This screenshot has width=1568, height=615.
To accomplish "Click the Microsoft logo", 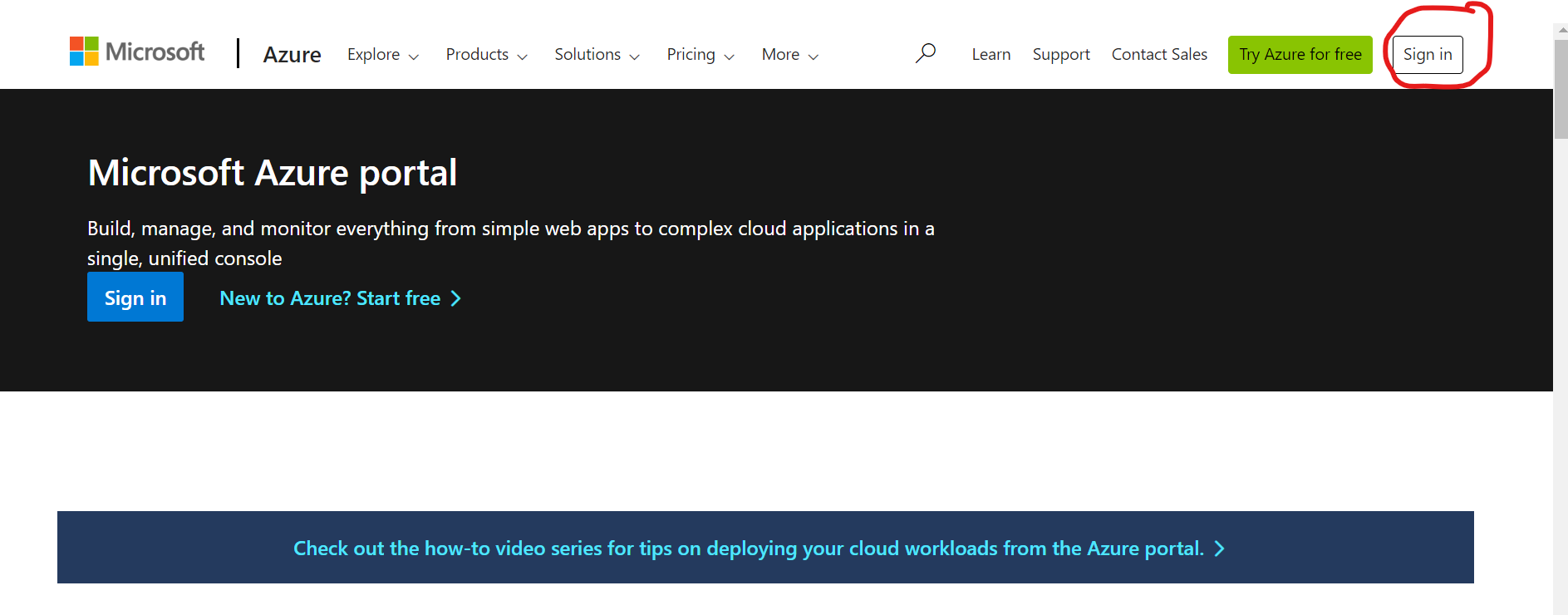I will pos(137,52).
